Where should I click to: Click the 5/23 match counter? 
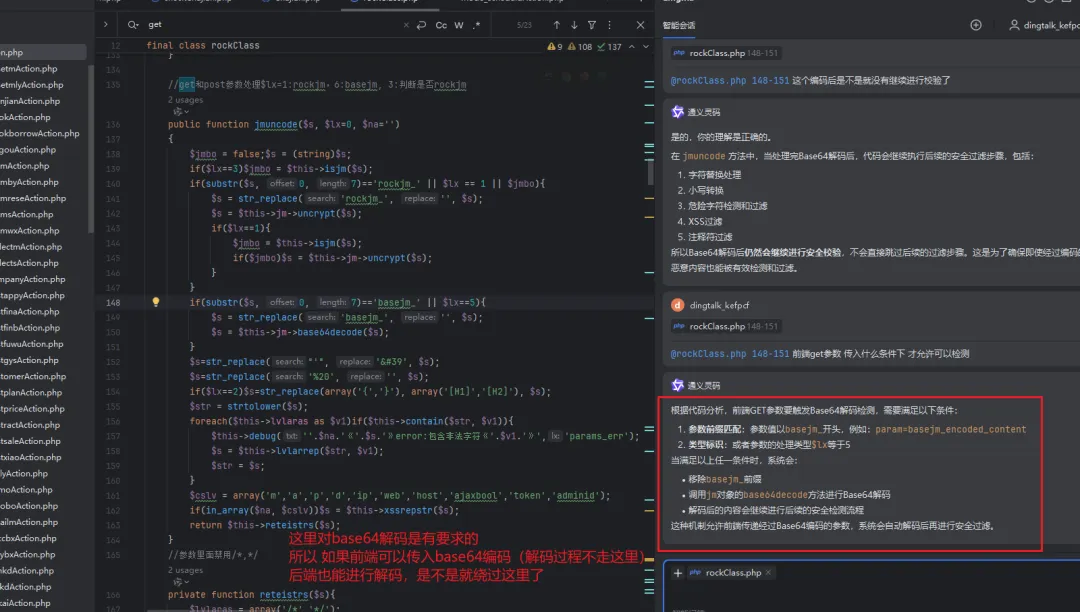point(524,25)
